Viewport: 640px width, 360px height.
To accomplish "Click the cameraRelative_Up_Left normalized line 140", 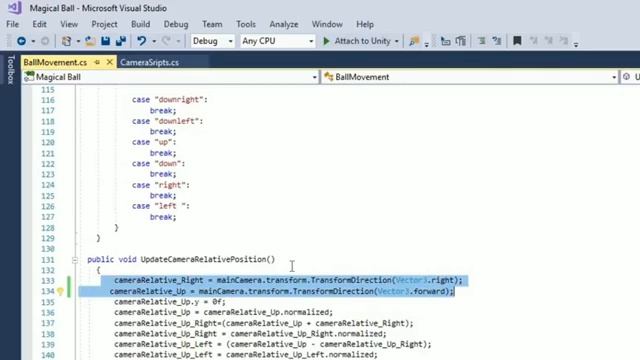I will click(x=246, y=355).
